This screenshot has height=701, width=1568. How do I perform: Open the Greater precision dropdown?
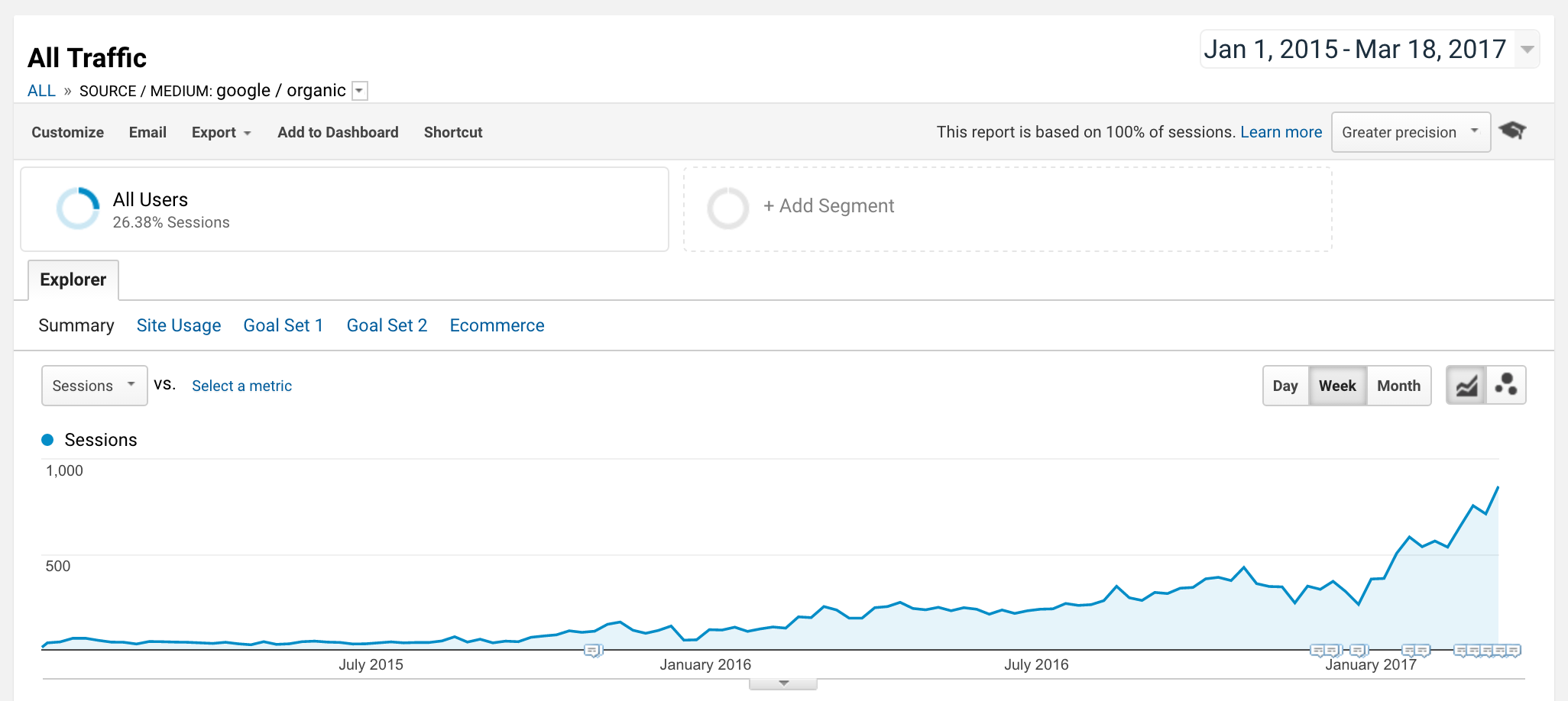[x=1411, y=132]
